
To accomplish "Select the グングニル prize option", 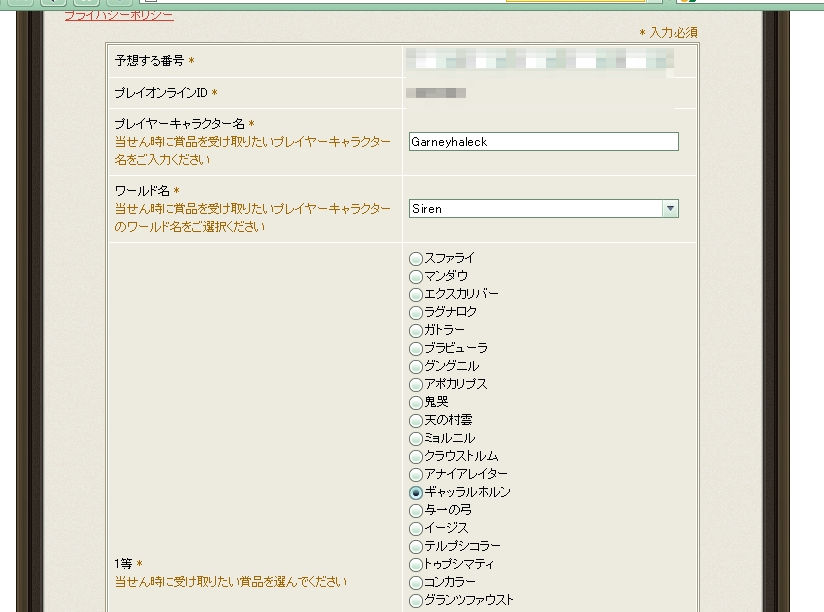I will pyautogui.click(x=416, y=366).
